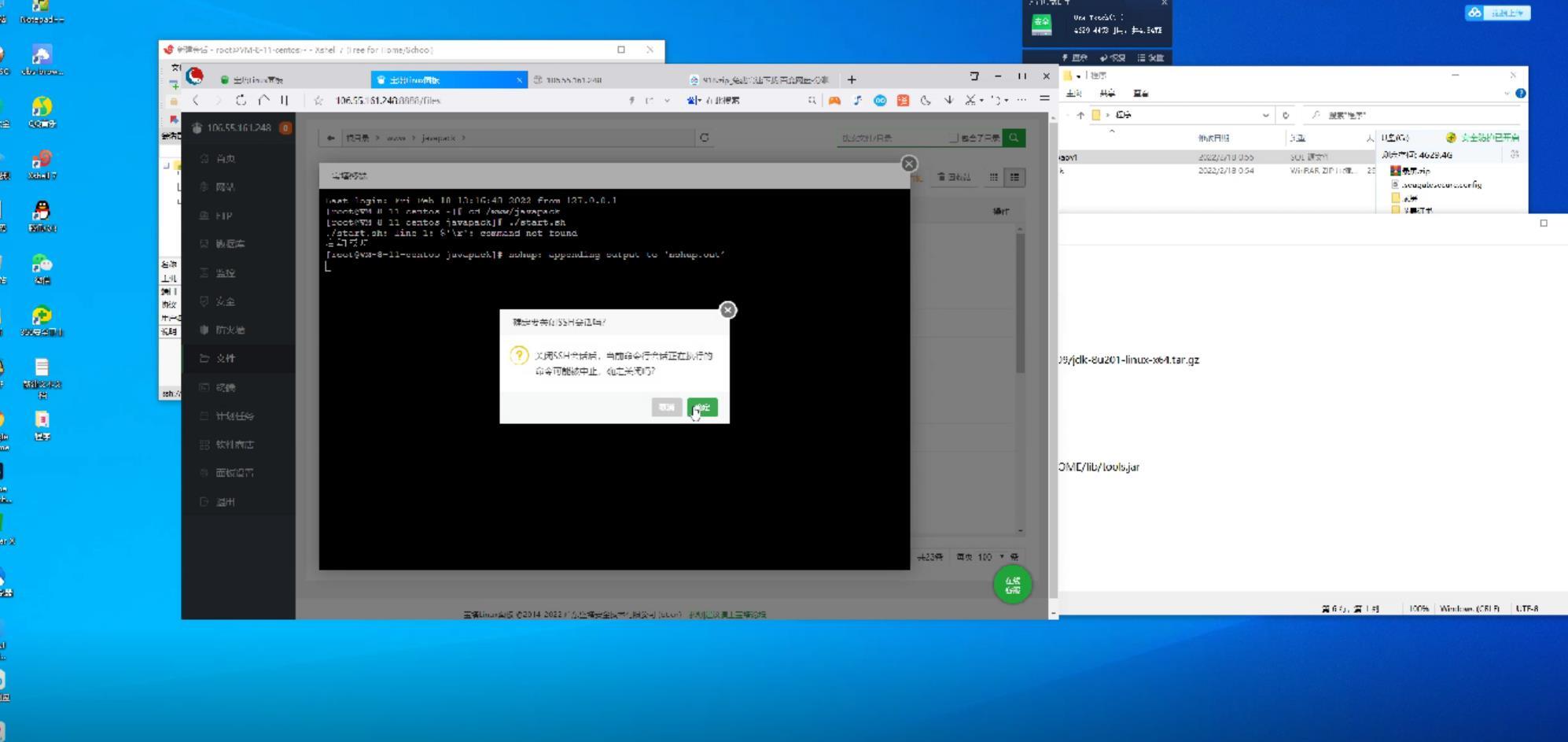
Task: Open the Baidu search engine dropdown in browser
Action: 694,100
